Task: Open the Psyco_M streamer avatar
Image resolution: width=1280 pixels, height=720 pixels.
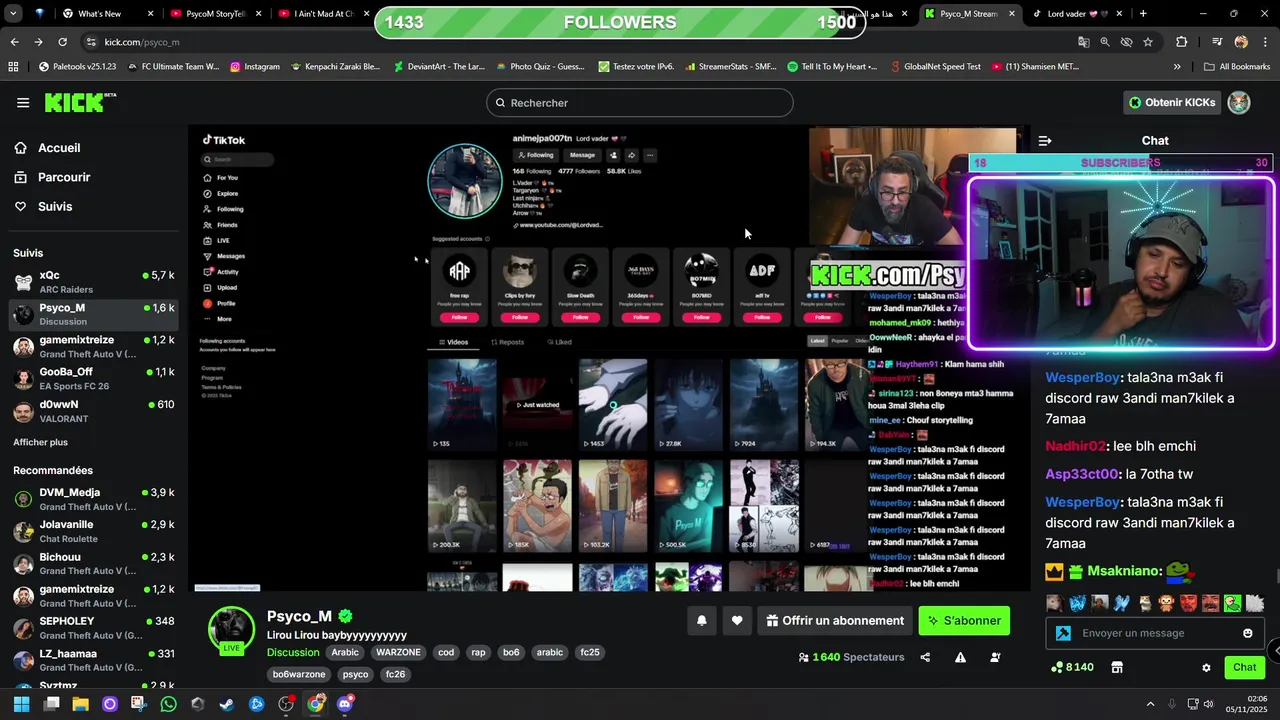Action: [x=231, y=628]
